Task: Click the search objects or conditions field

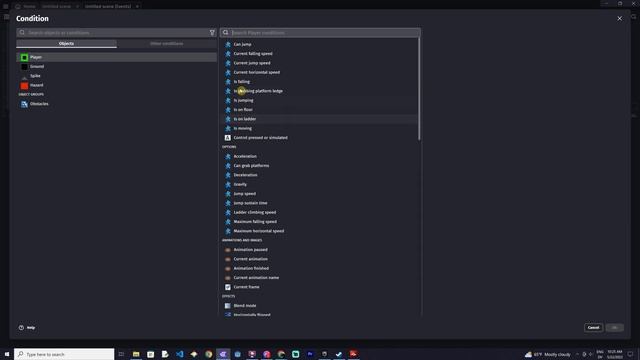Action: click(117, 33)
